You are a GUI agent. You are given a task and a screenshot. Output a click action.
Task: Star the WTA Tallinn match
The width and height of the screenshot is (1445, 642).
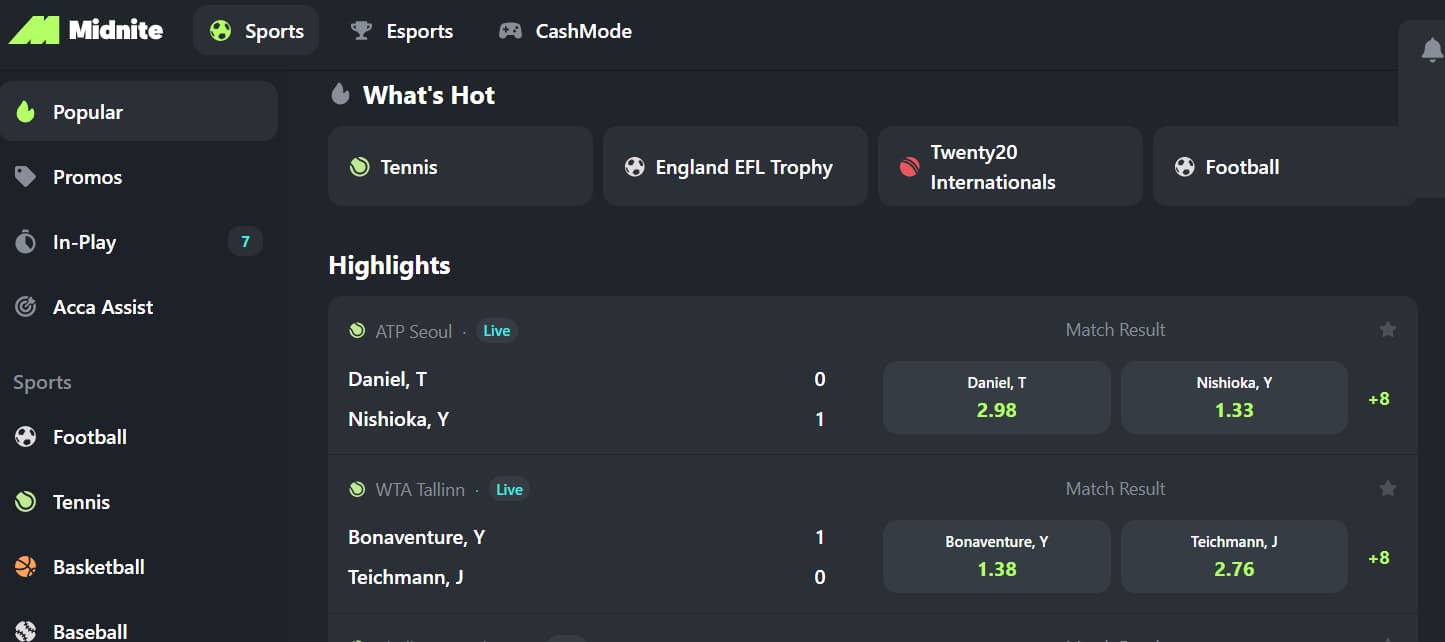pos(1387,489)
